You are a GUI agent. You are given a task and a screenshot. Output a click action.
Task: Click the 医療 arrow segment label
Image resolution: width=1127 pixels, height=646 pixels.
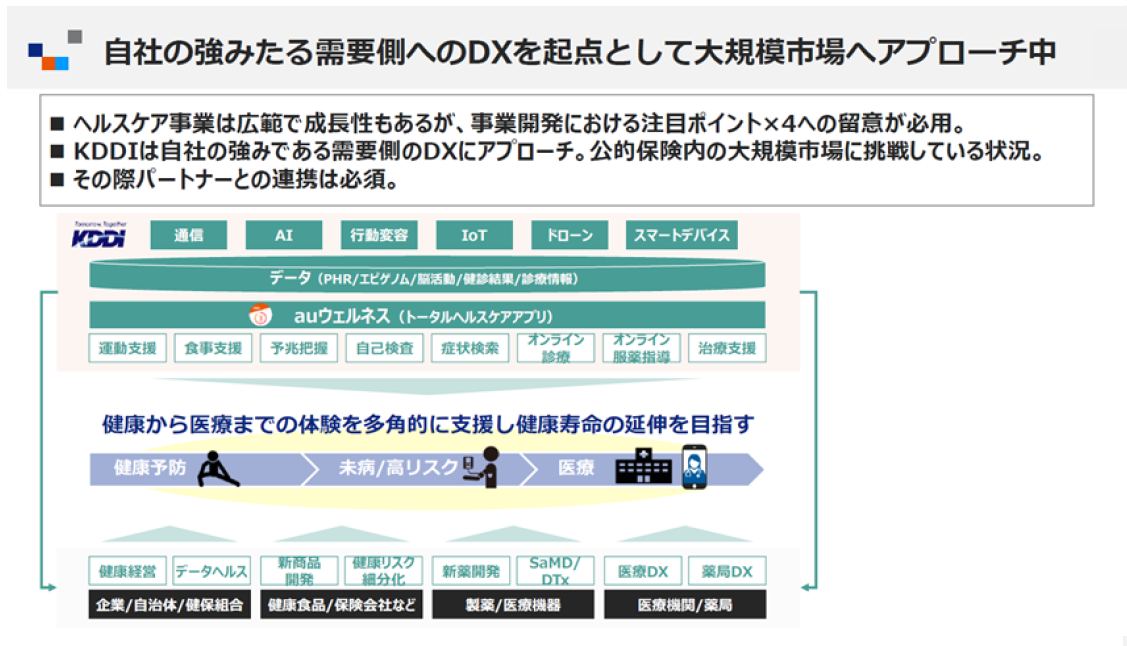pyautogui.click(x=576, y=468)
